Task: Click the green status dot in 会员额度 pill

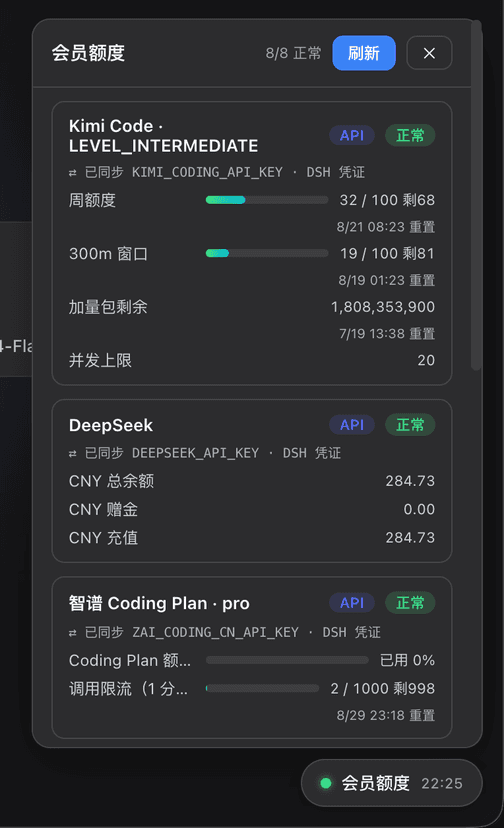Action: (x=326, y=783)
